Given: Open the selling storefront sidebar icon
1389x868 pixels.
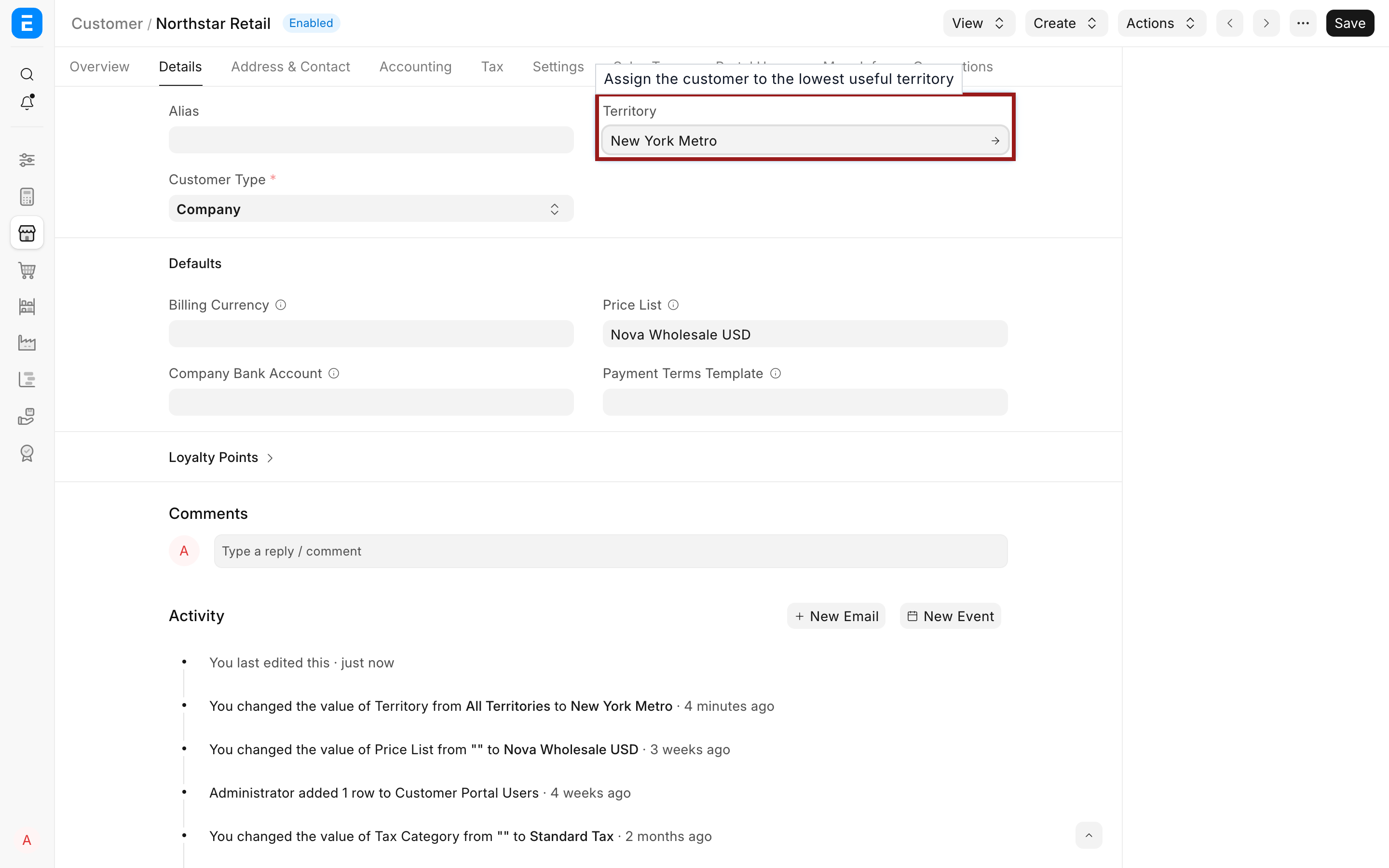Looking at the screenshot, I should pos(27,233).
